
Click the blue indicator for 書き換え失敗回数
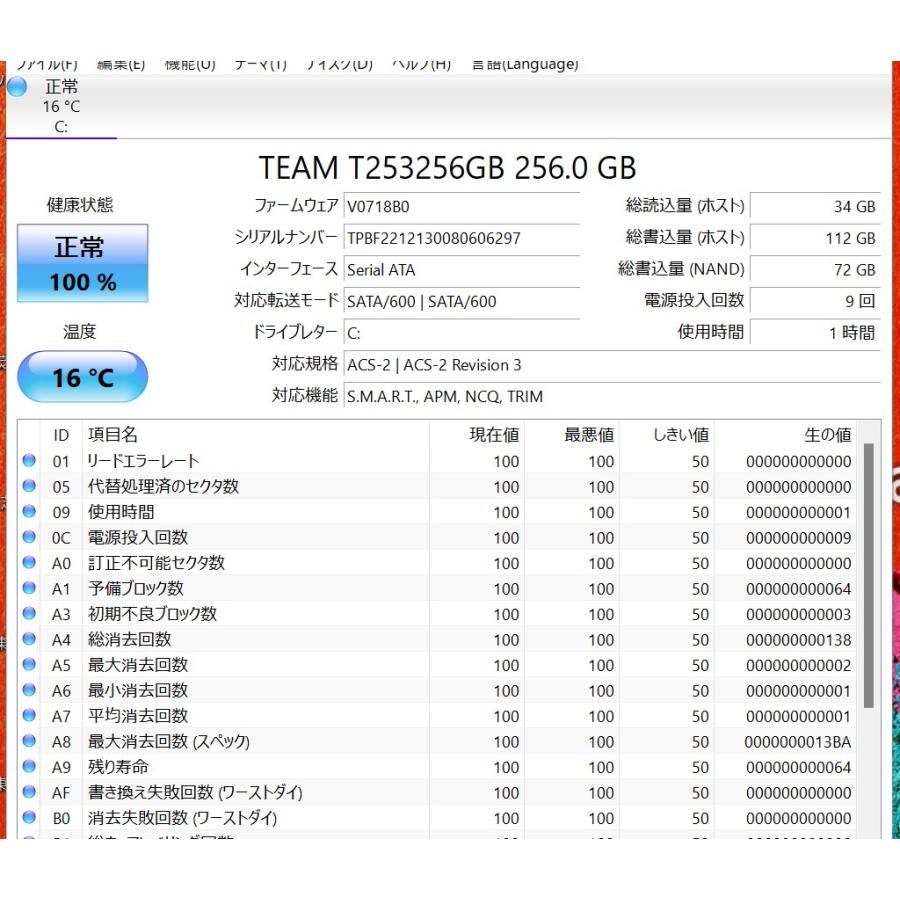pos(31,792)
